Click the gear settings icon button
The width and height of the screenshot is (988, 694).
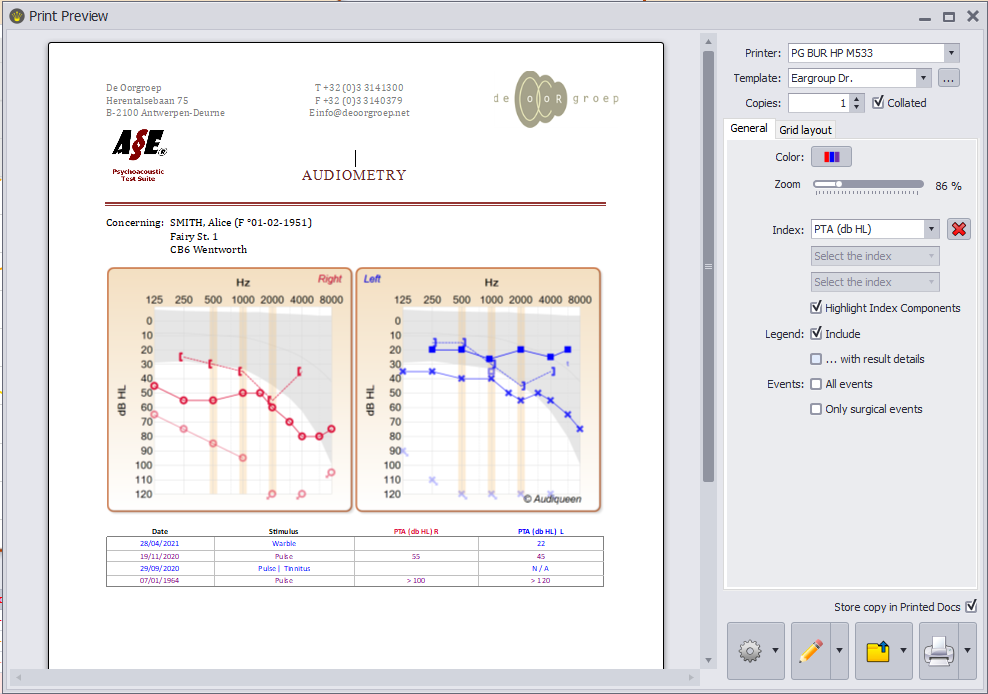point(750,651)
